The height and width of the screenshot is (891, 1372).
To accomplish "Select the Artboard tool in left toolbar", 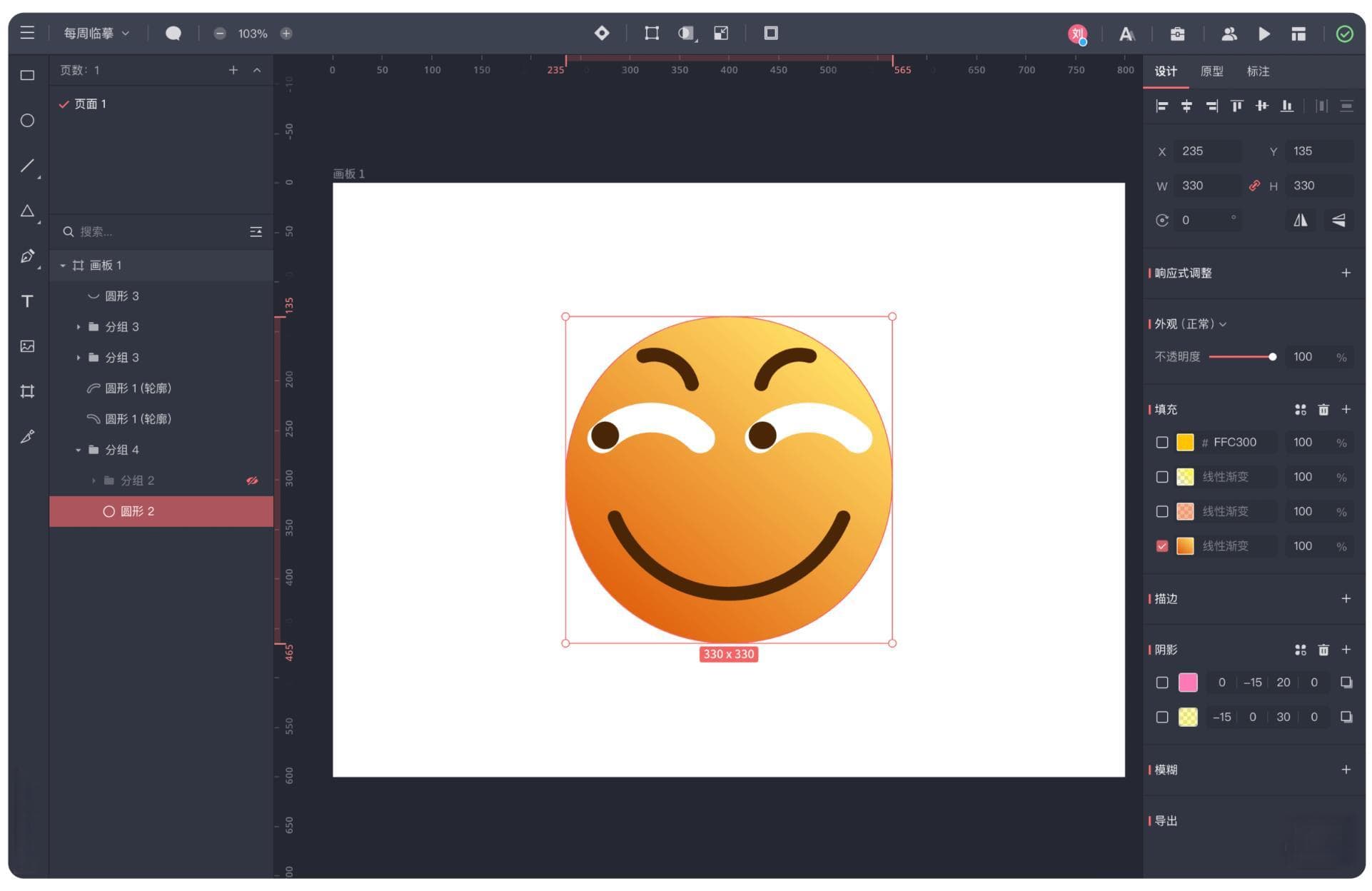I will tap(27, 391).
